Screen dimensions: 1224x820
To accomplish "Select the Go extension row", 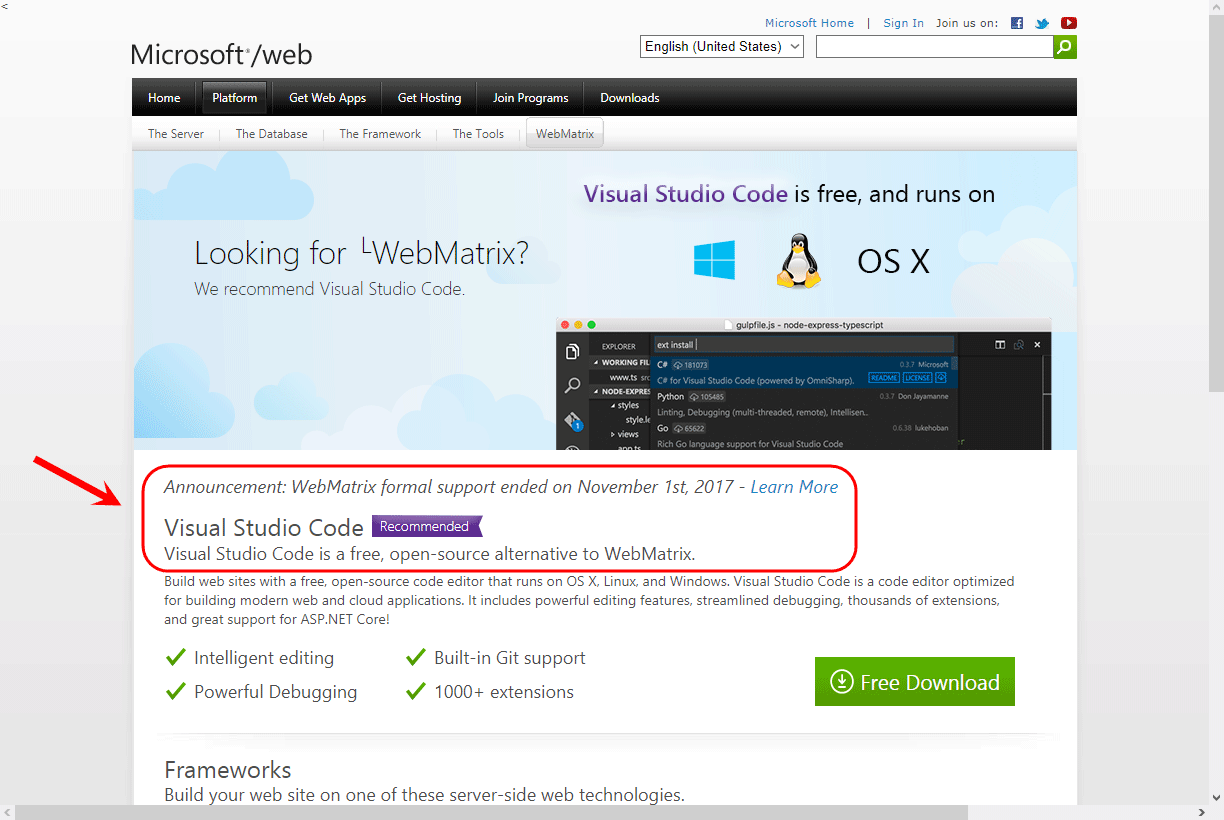I will click(803, 435).
